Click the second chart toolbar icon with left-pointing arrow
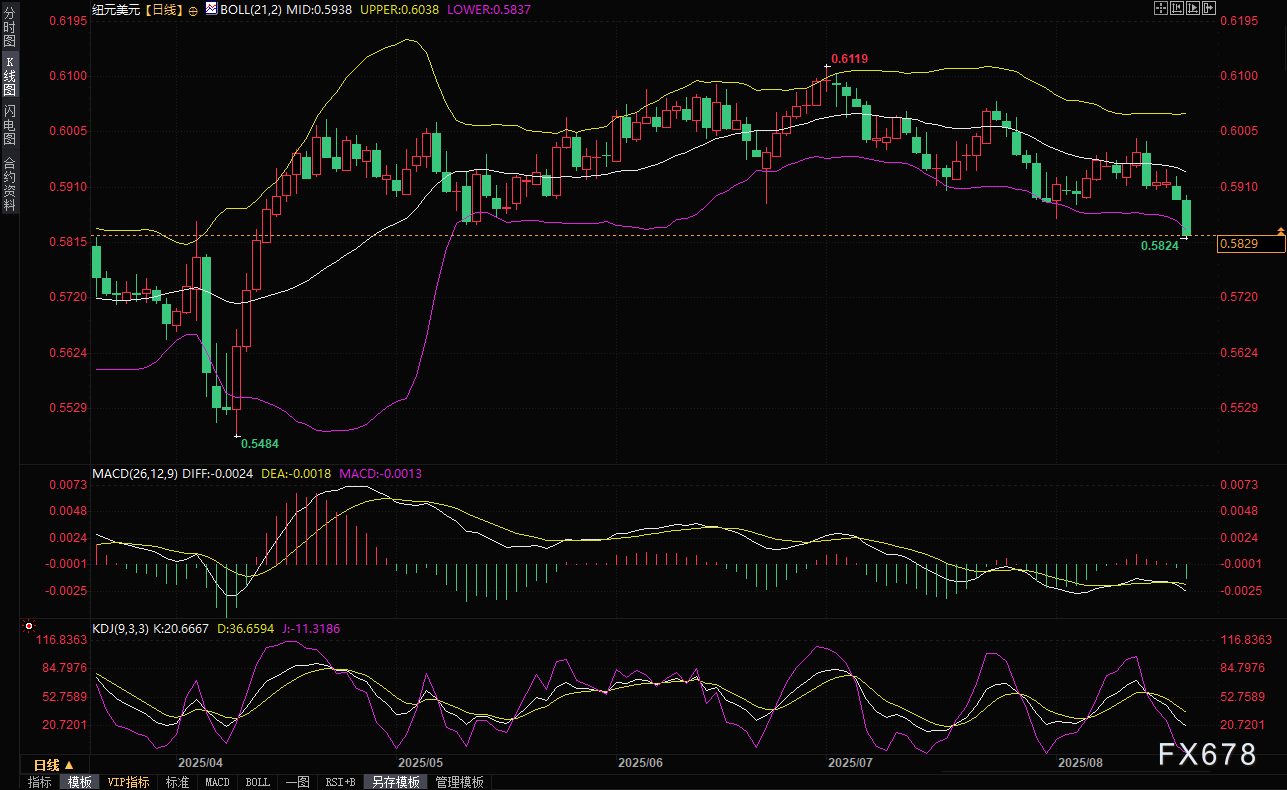This screenshot has height=790, width=1287. point(1177,8)
